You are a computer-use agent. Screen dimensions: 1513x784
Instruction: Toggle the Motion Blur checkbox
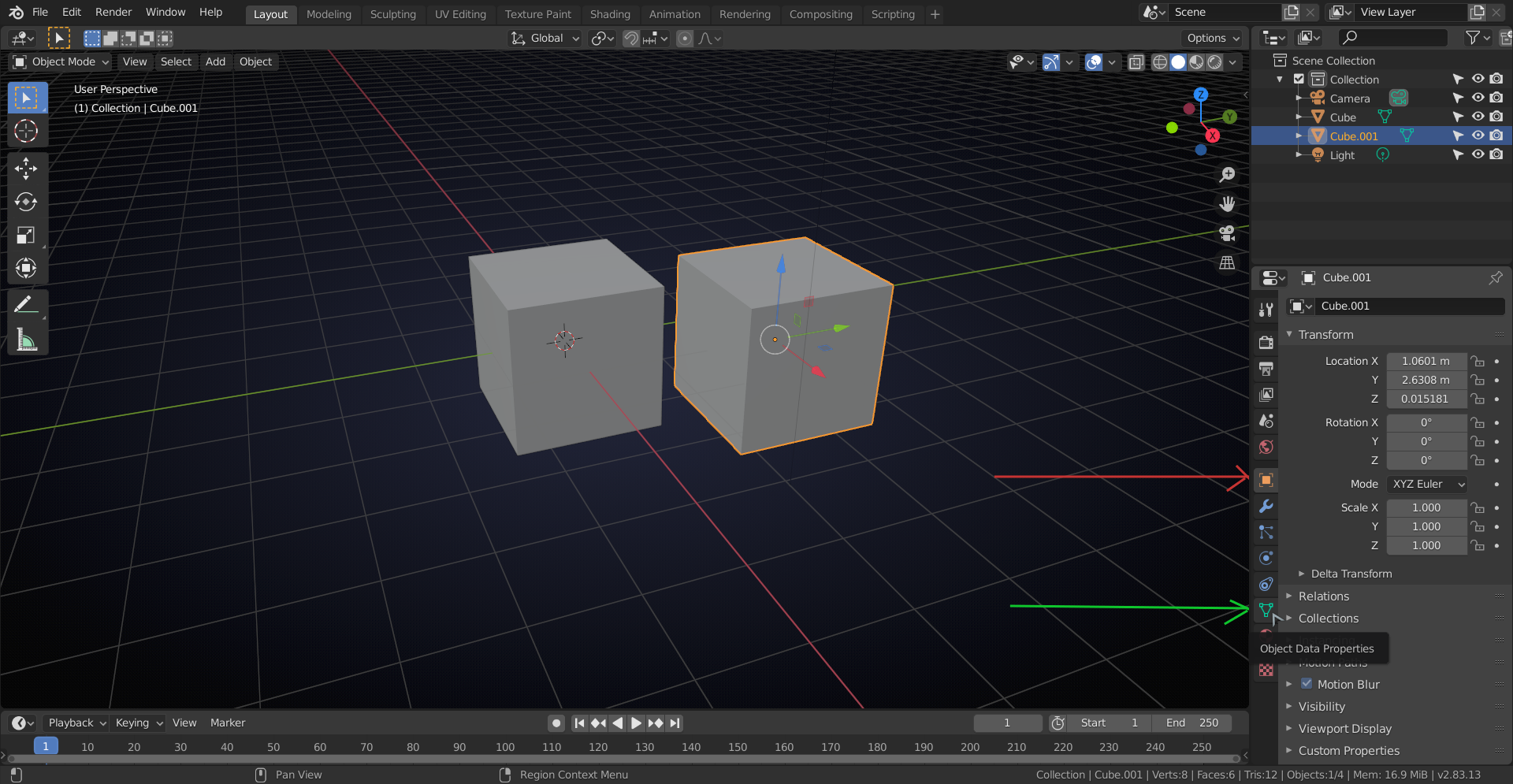(x=1307, y=684)
